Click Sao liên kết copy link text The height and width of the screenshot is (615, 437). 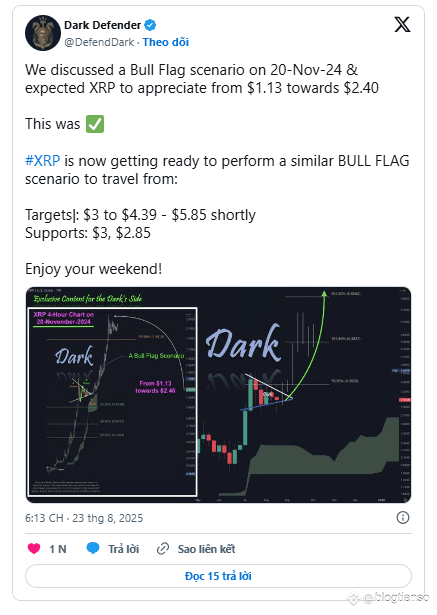pos(206,549)
